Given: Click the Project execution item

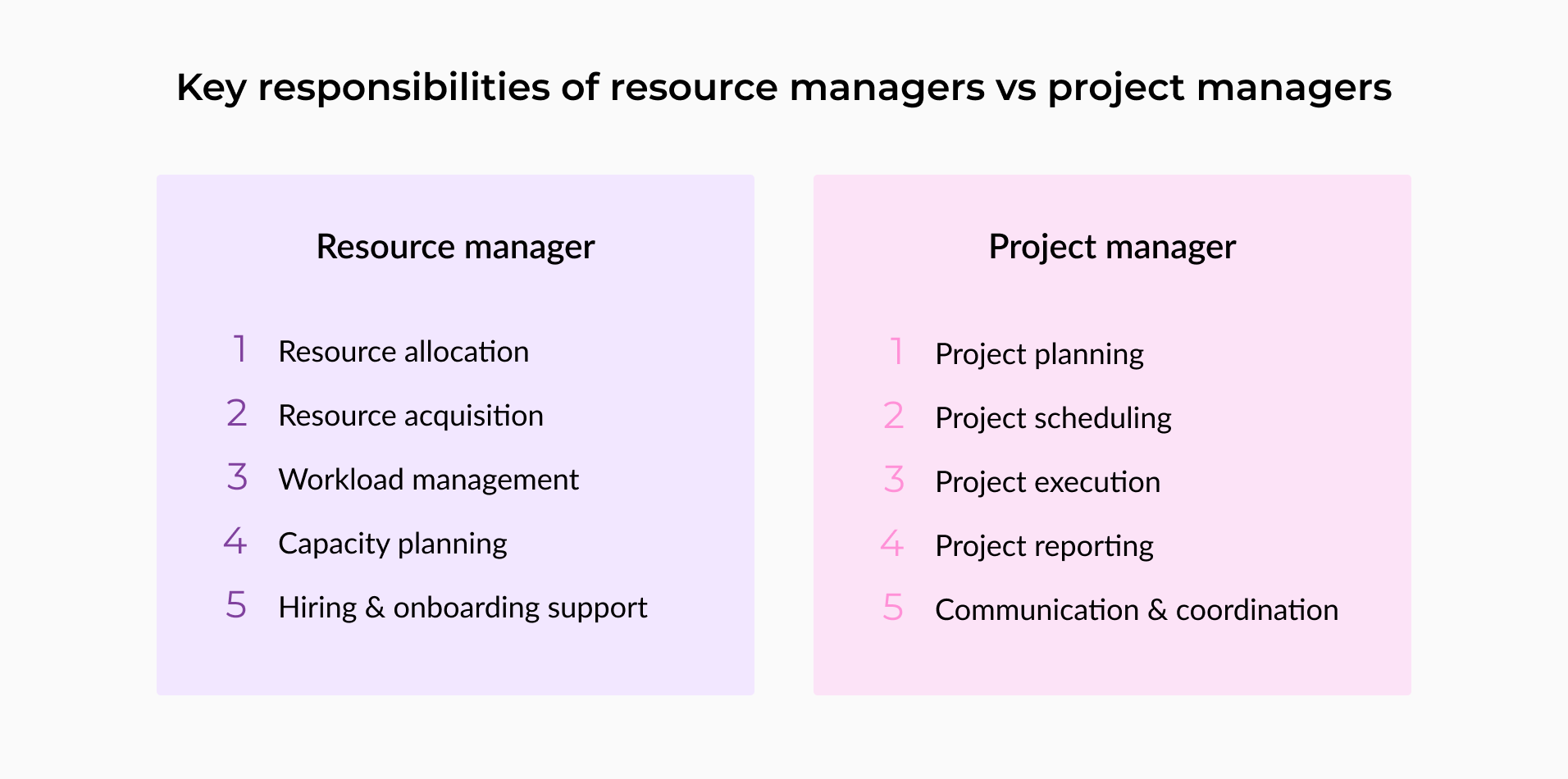Looking at the screenshot, I should click(x=1047, y=482).
